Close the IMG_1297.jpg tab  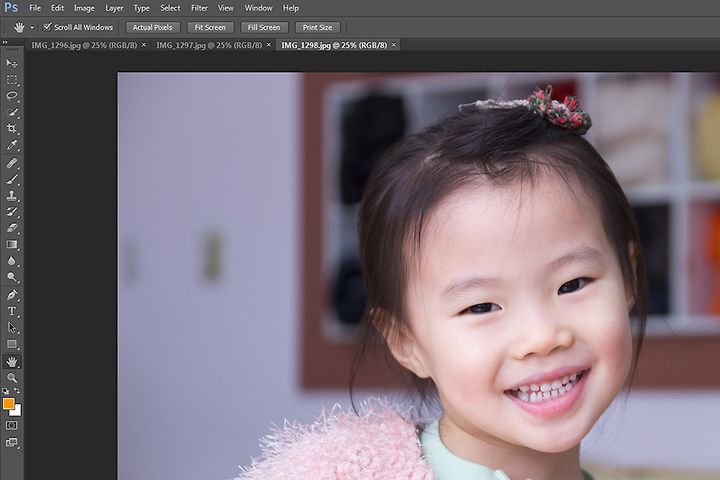[x=269, y=45]
